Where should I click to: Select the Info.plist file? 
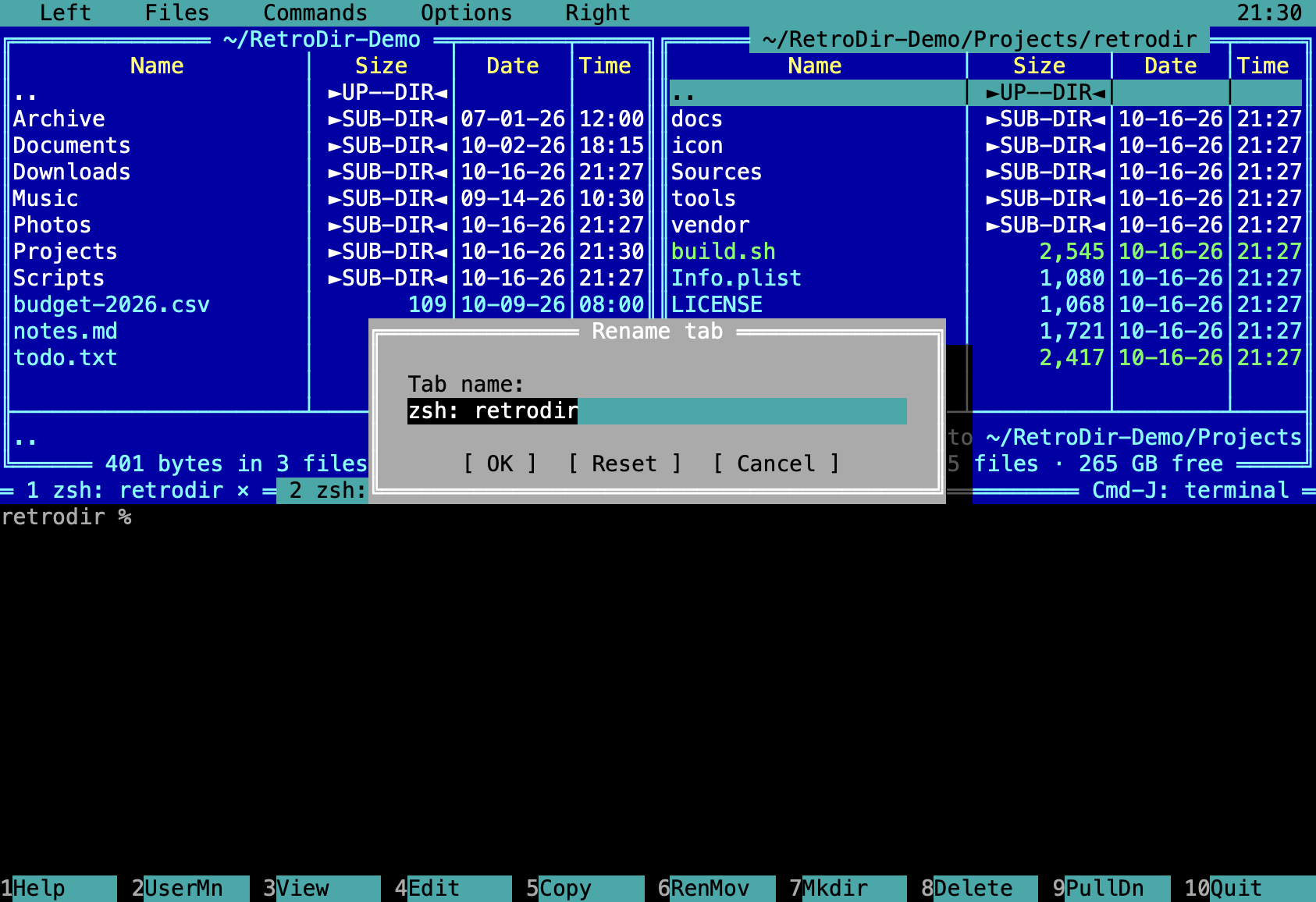click(x=987, y=279)
